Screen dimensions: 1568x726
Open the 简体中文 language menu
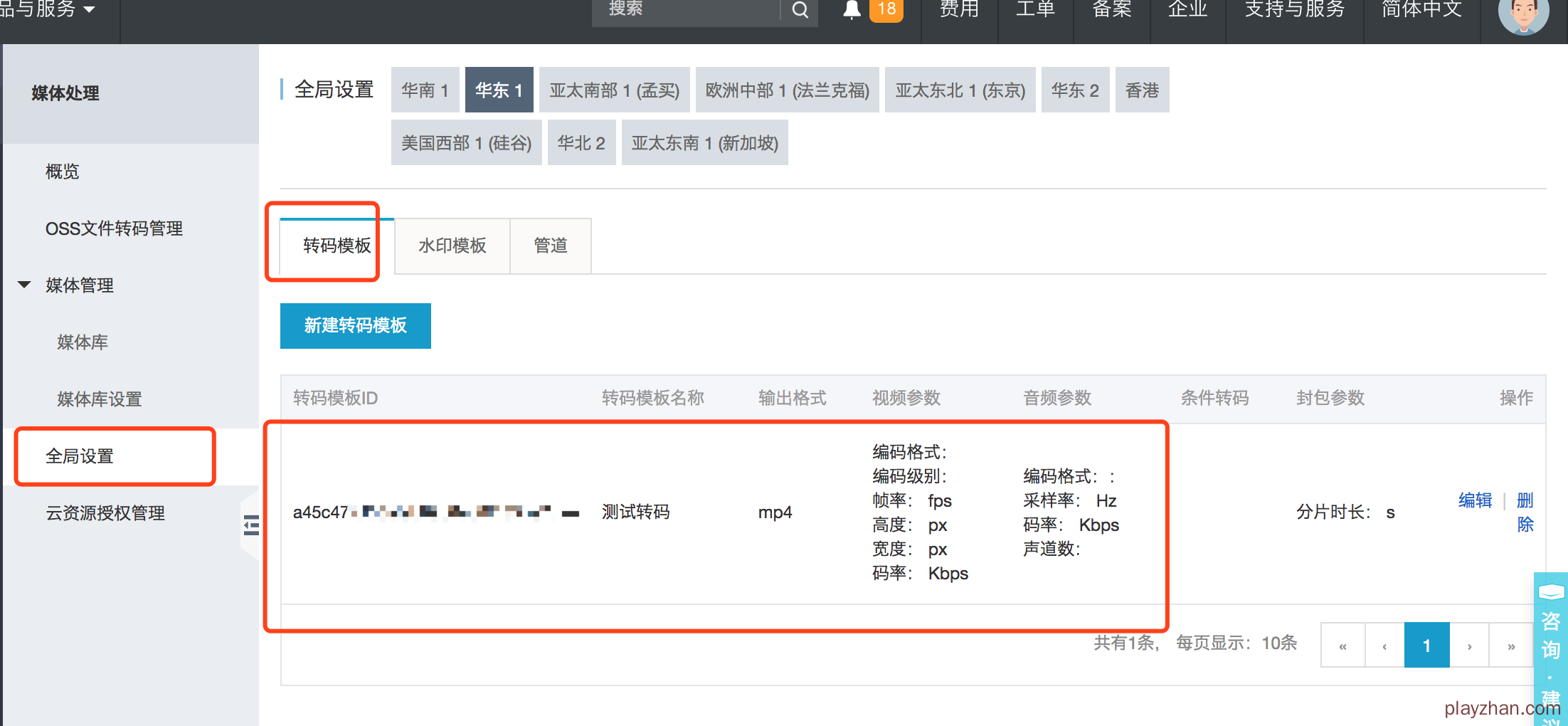(1421, 10)
